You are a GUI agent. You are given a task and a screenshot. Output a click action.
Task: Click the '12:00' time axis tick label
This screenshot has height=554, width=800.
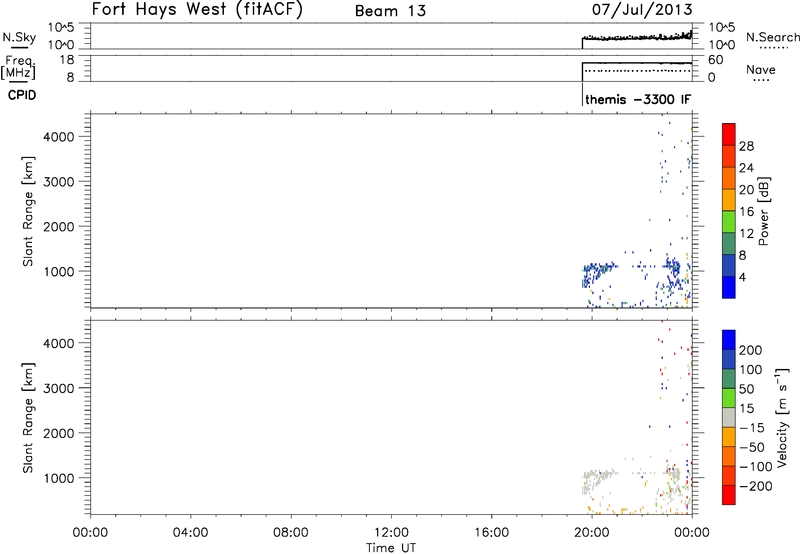click(391, 533)
